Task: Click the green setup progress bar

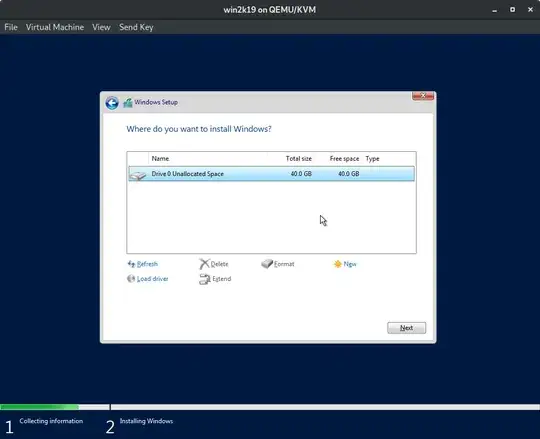Action: click(x=40, y=407)
